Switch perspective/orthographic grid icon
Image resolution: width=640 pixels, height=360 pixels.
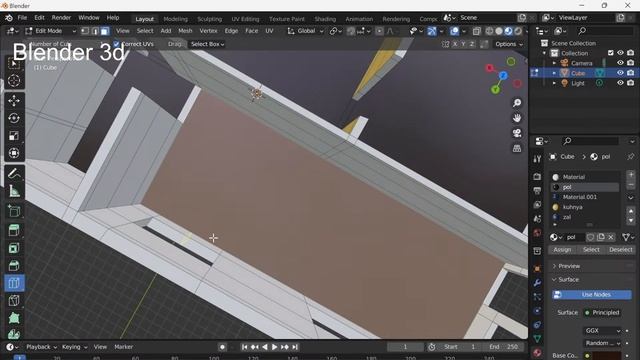click(517, 148)
